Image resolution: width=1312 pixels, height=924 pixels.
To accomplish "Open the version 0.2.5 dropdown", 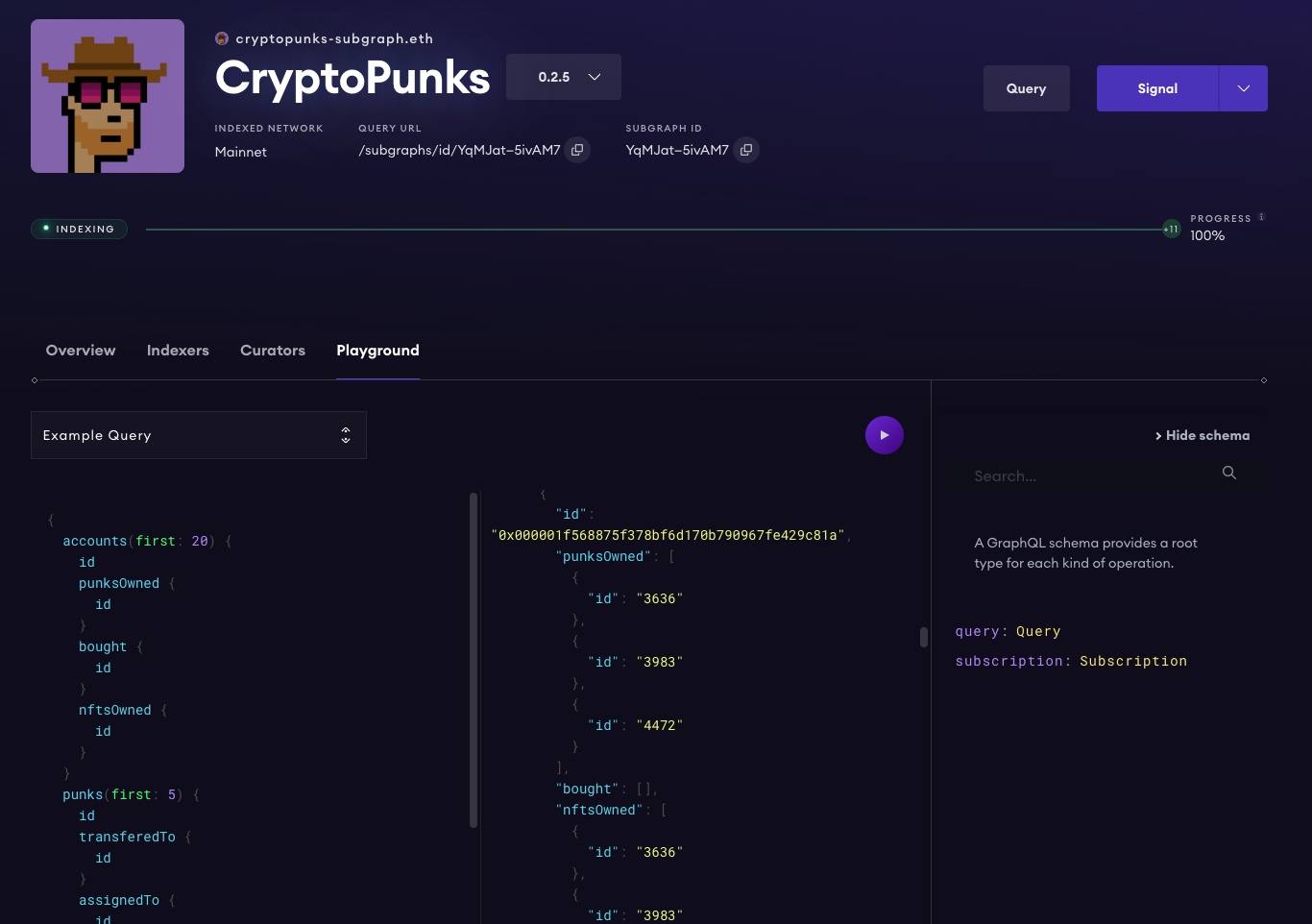I will click(x=564, y=77).
